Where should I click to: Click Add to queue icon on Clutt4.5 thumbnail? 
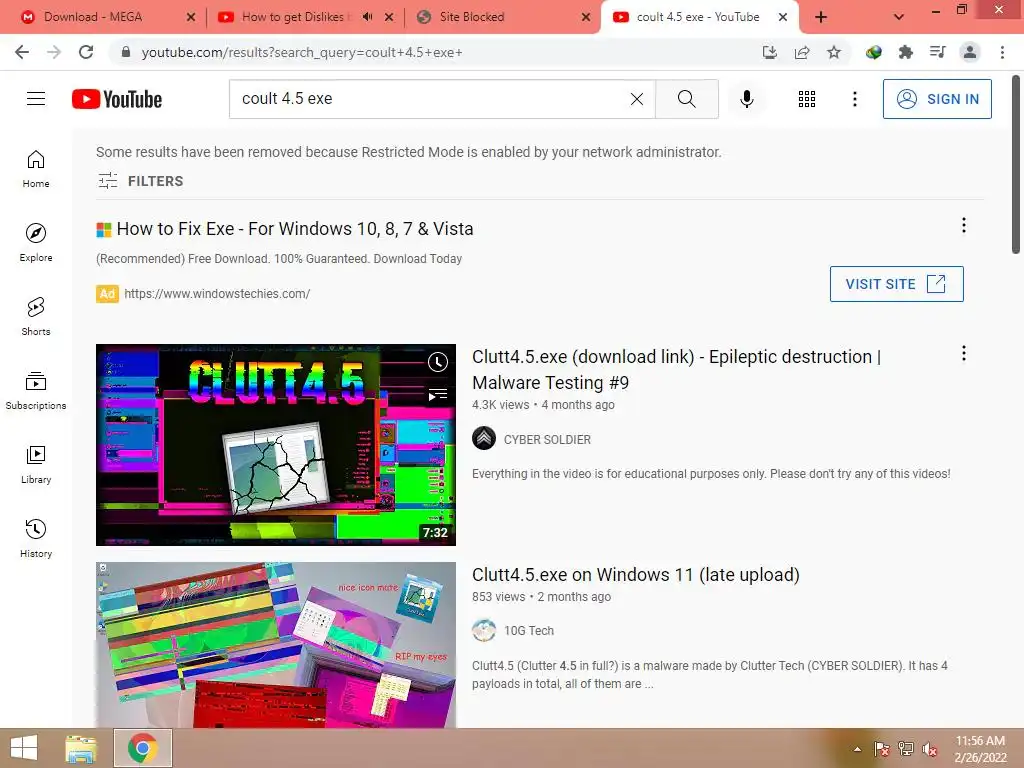pos(438,394)
